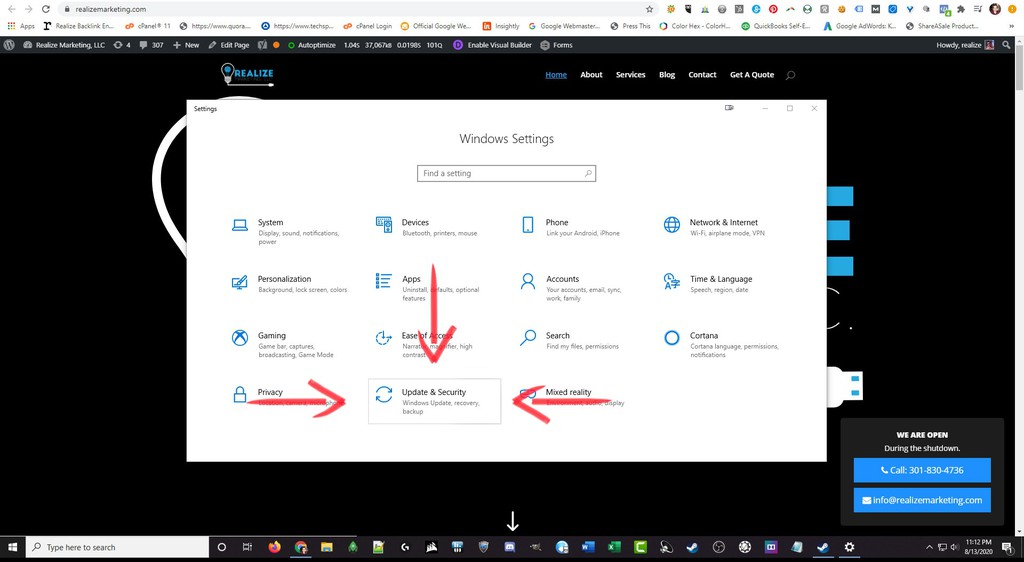Screen dimensions: 1024x562
Task: Open Update & Security settings
Action: click(x=434, y=401)
